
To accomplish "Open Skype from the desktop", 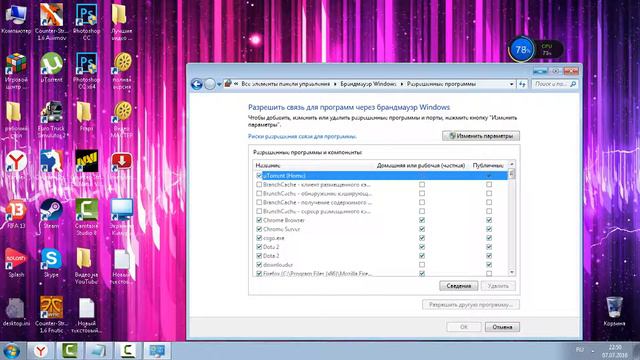I will point(51,263).
